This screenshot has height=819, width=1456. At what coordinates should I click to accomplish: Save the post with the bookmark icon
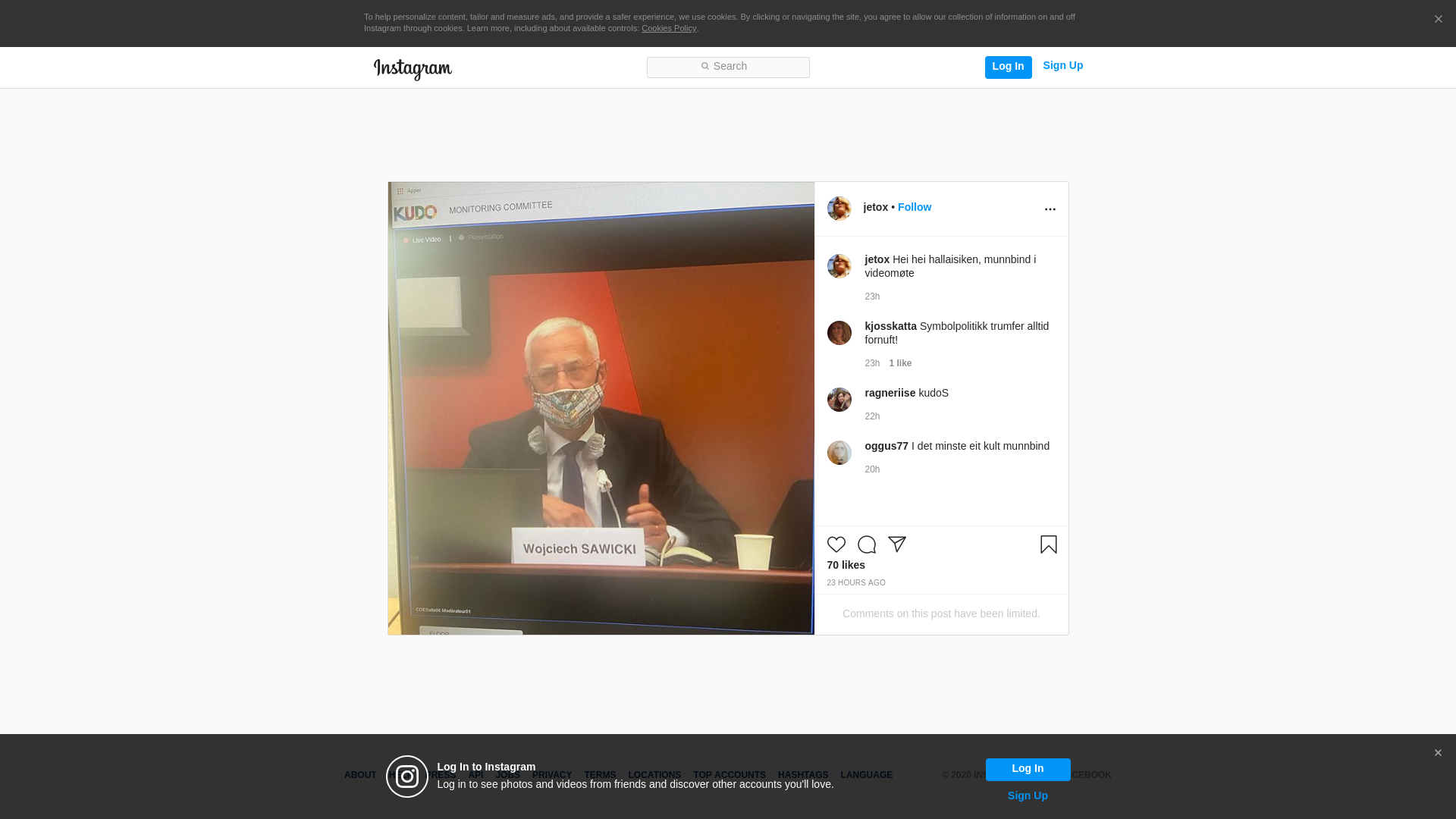[1048, 544]
